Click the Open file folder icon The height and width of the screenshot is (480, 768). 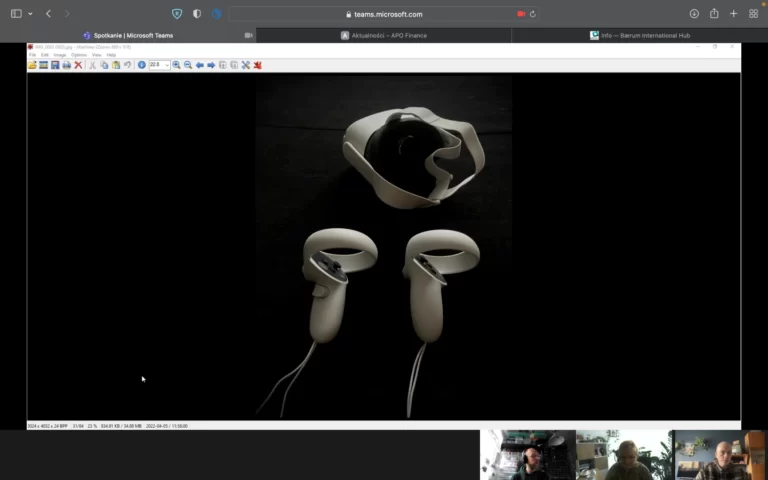[32, 65]
